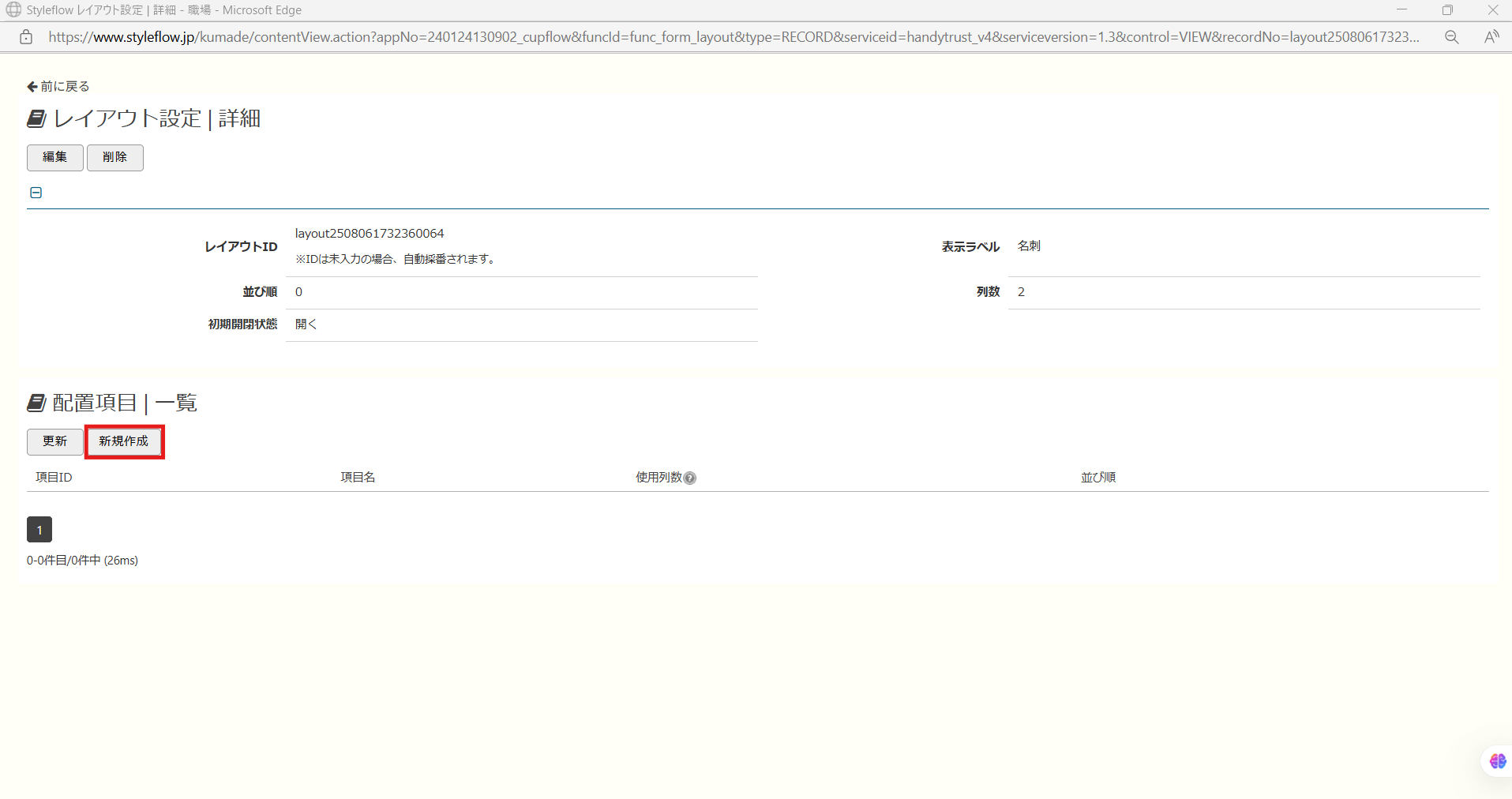Open the help tooltip beside 使用列数
The width and height of the screenshot is (1512, 799).
point(691,478)
